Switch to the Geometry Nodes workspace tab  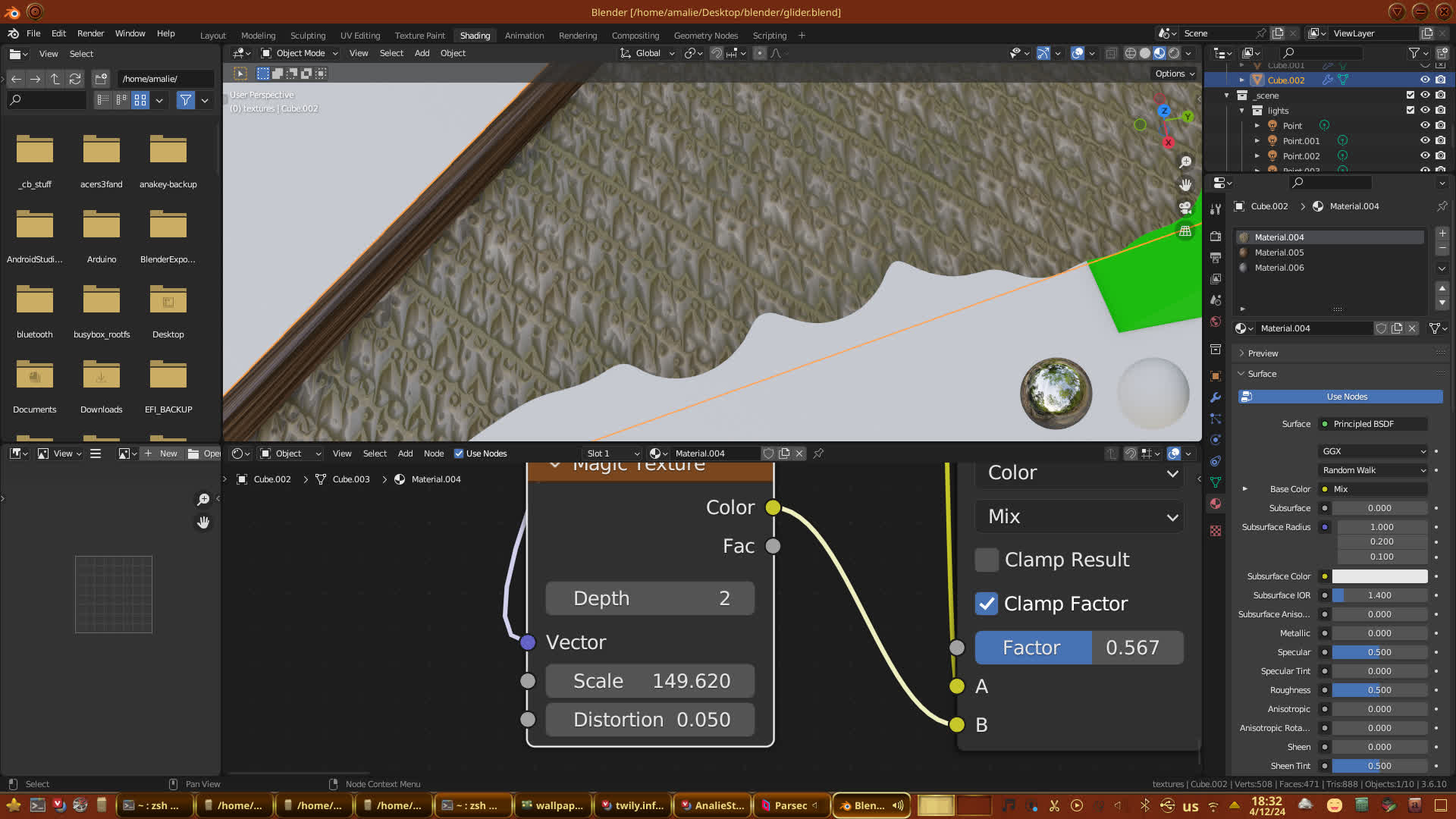click(705, 36)
